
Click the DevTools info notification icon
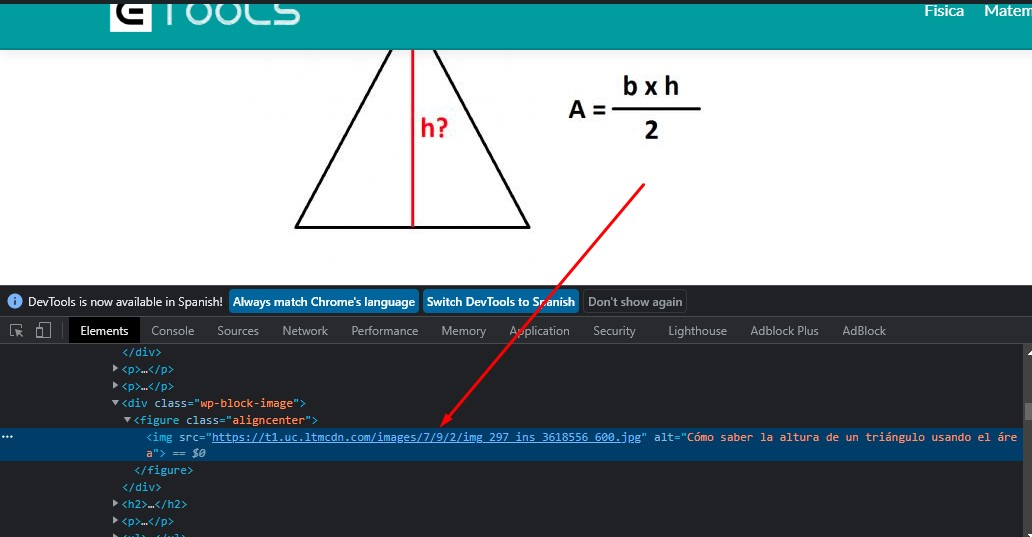pyautogui.click(x=15, y=302)
